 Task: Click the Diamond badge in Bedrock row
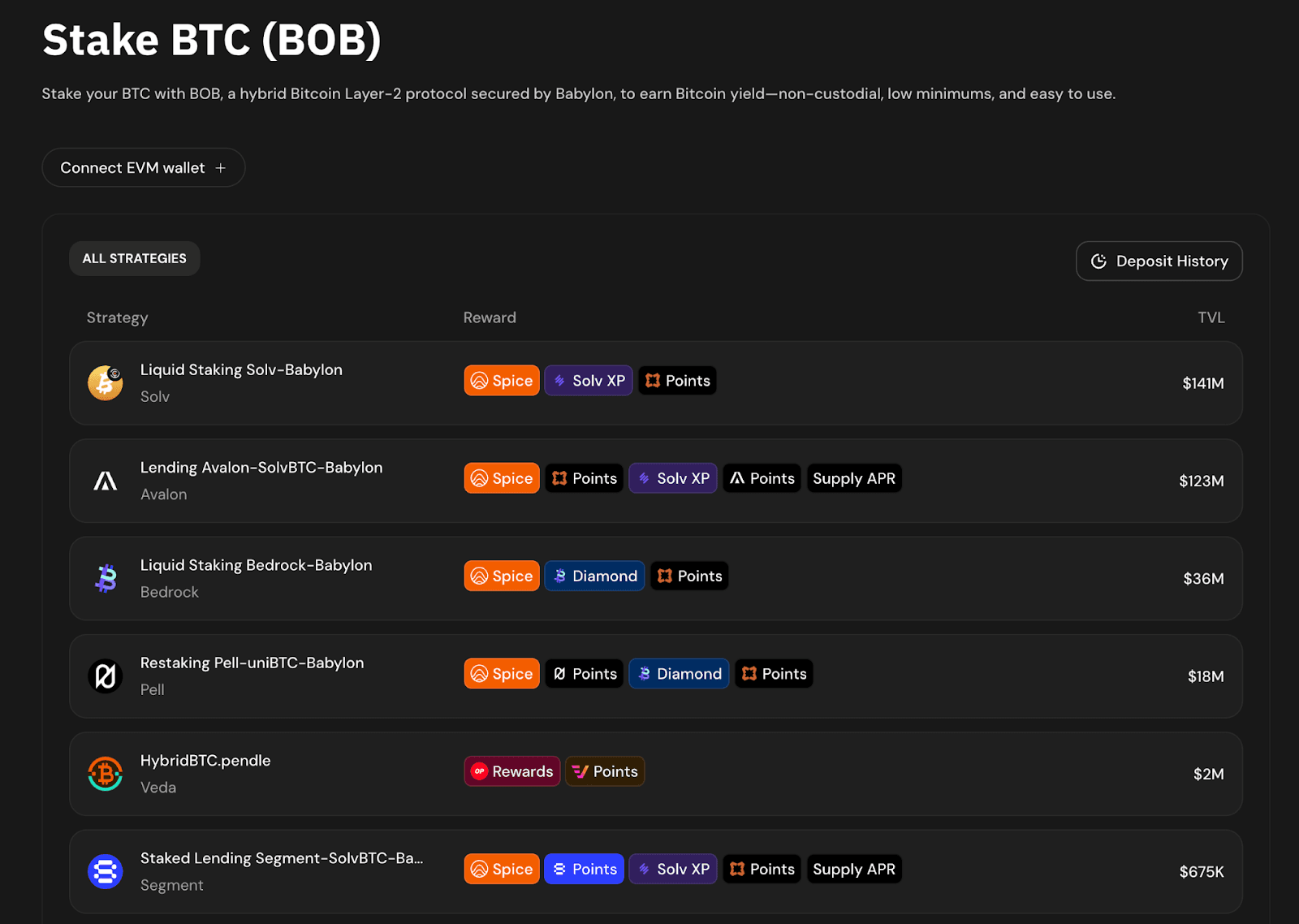[594, 576]
